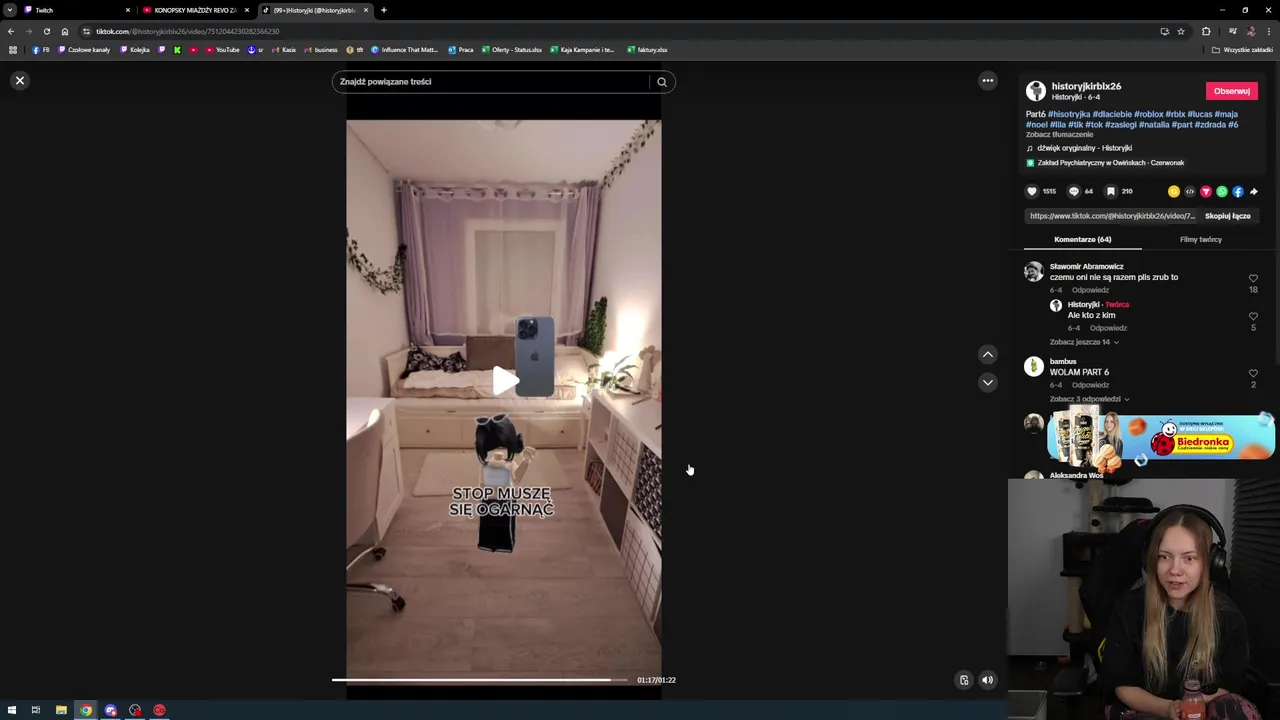The width and height of the screenshot is (1280, 720).
Task: Click the address bar URL
Action: (x=187, y=31)
